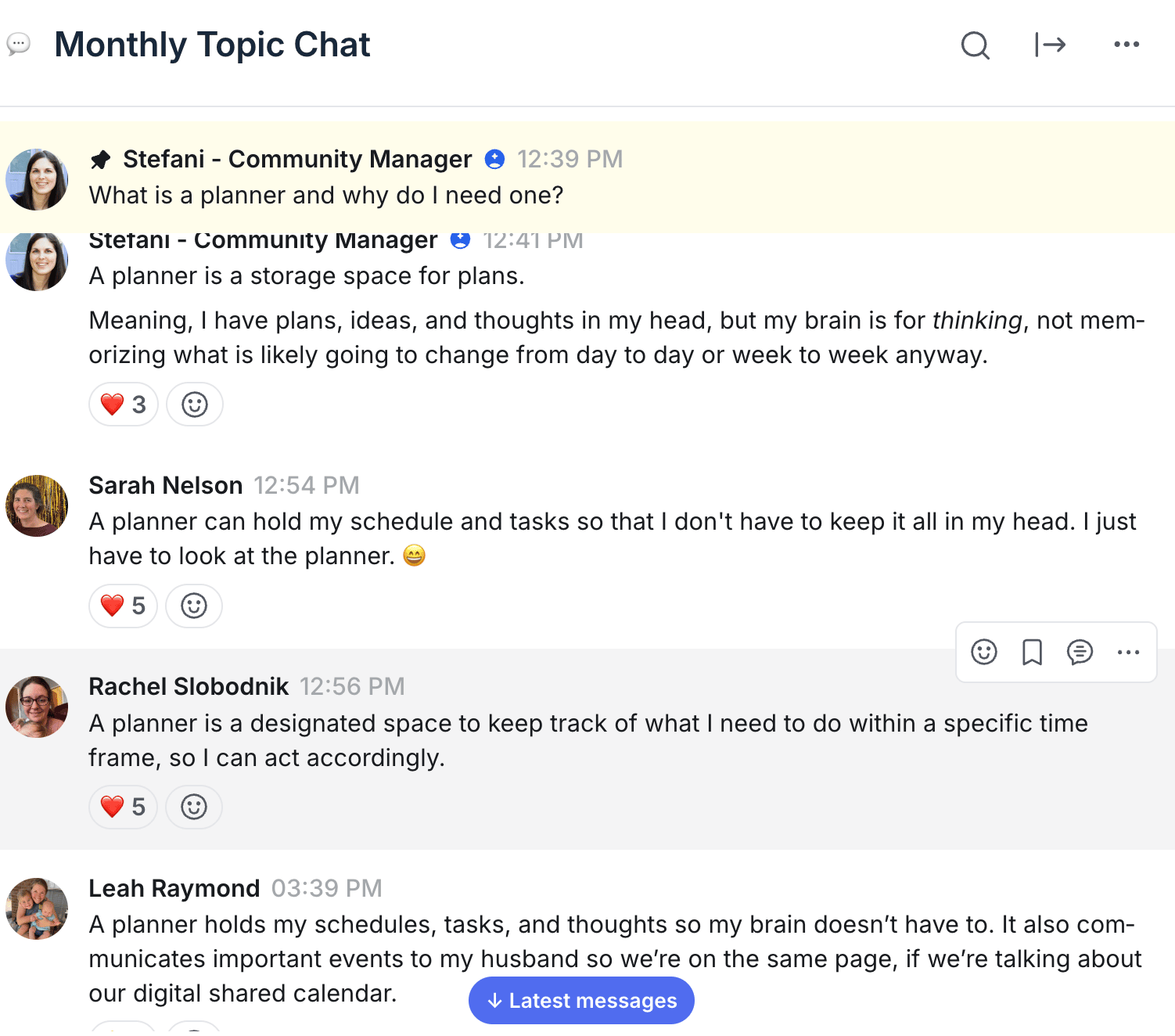This screenshot has width=1175, height=1036.
Task: Click the chat bubble icon beside title
Action: 19,44
